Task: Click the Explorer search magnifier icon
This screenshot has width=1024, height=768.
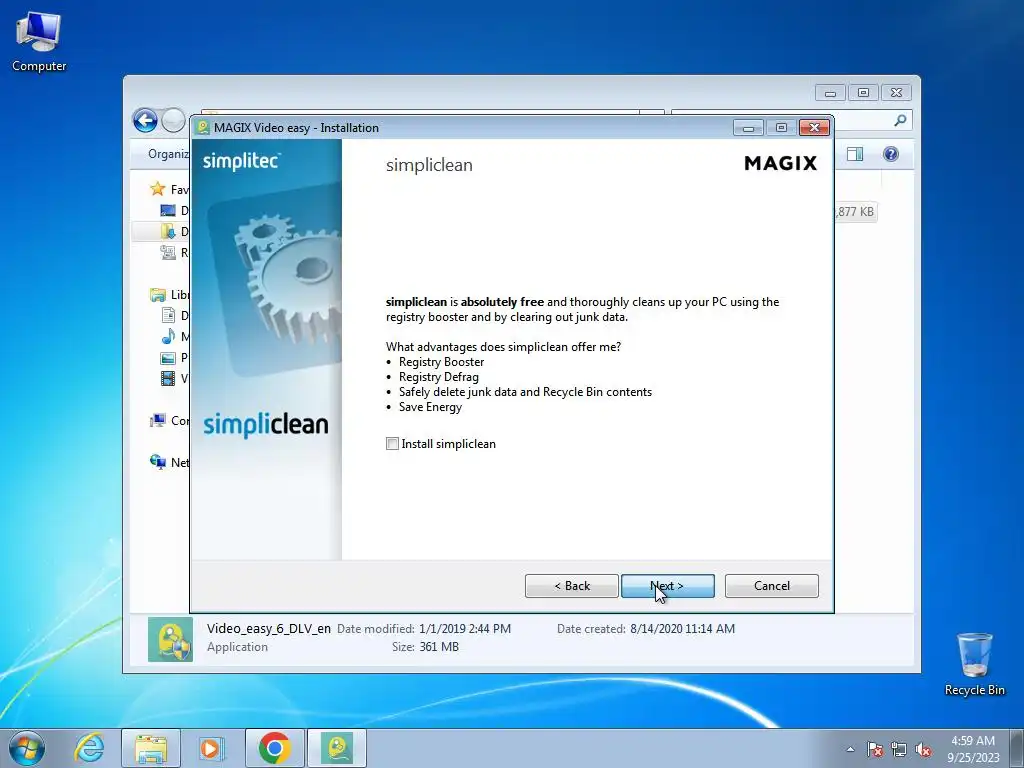Action: pos(900,120)
